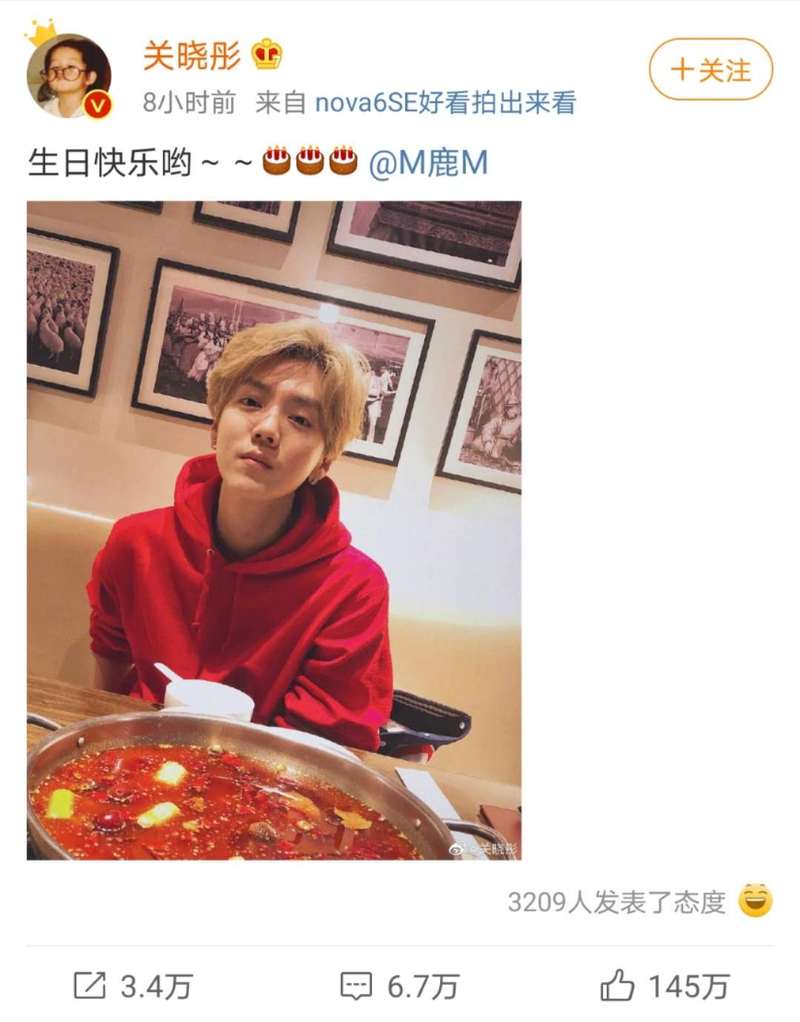Click the 145万 like count

689,986
